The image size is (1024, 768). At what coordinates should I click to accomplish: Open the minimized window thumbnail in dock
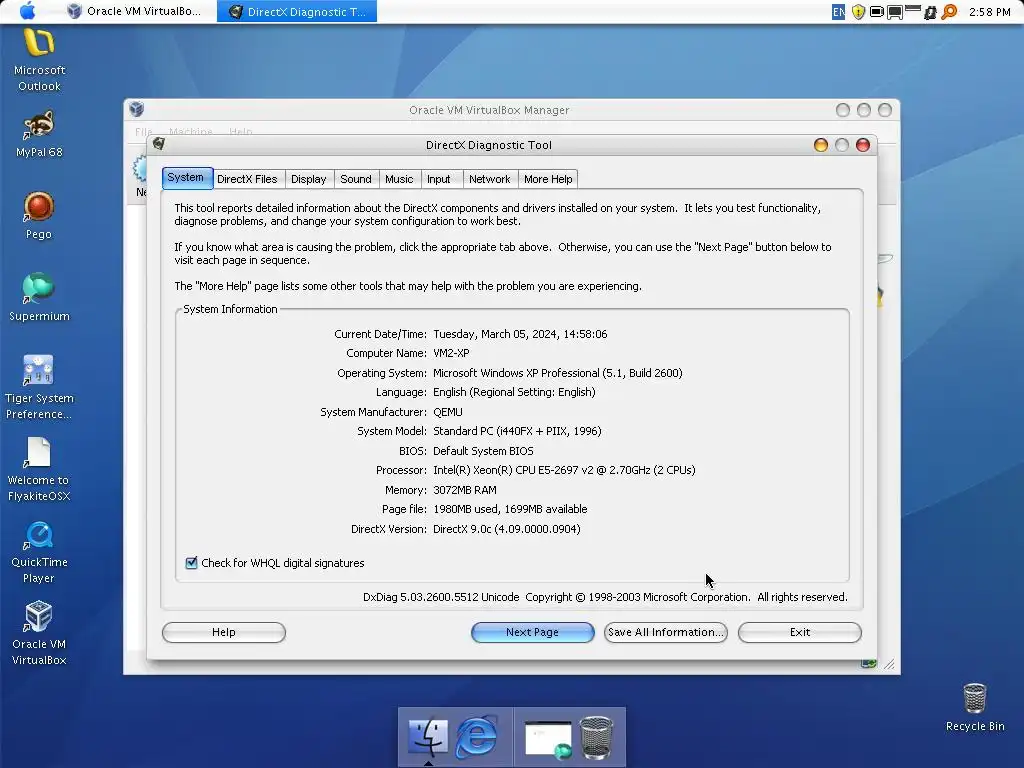click(548, 739)
